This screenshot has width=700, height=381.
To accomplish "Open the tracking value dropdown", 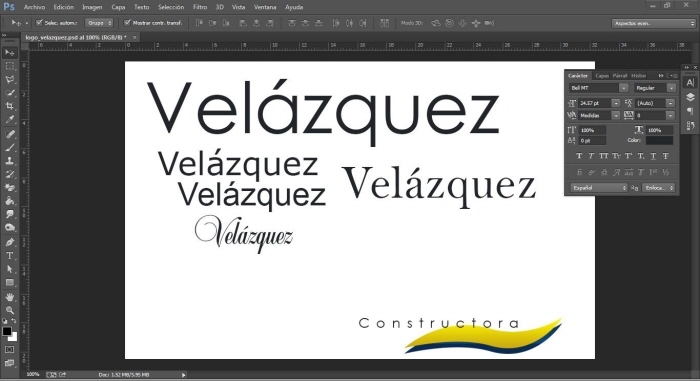I will [x=671, y=116].
